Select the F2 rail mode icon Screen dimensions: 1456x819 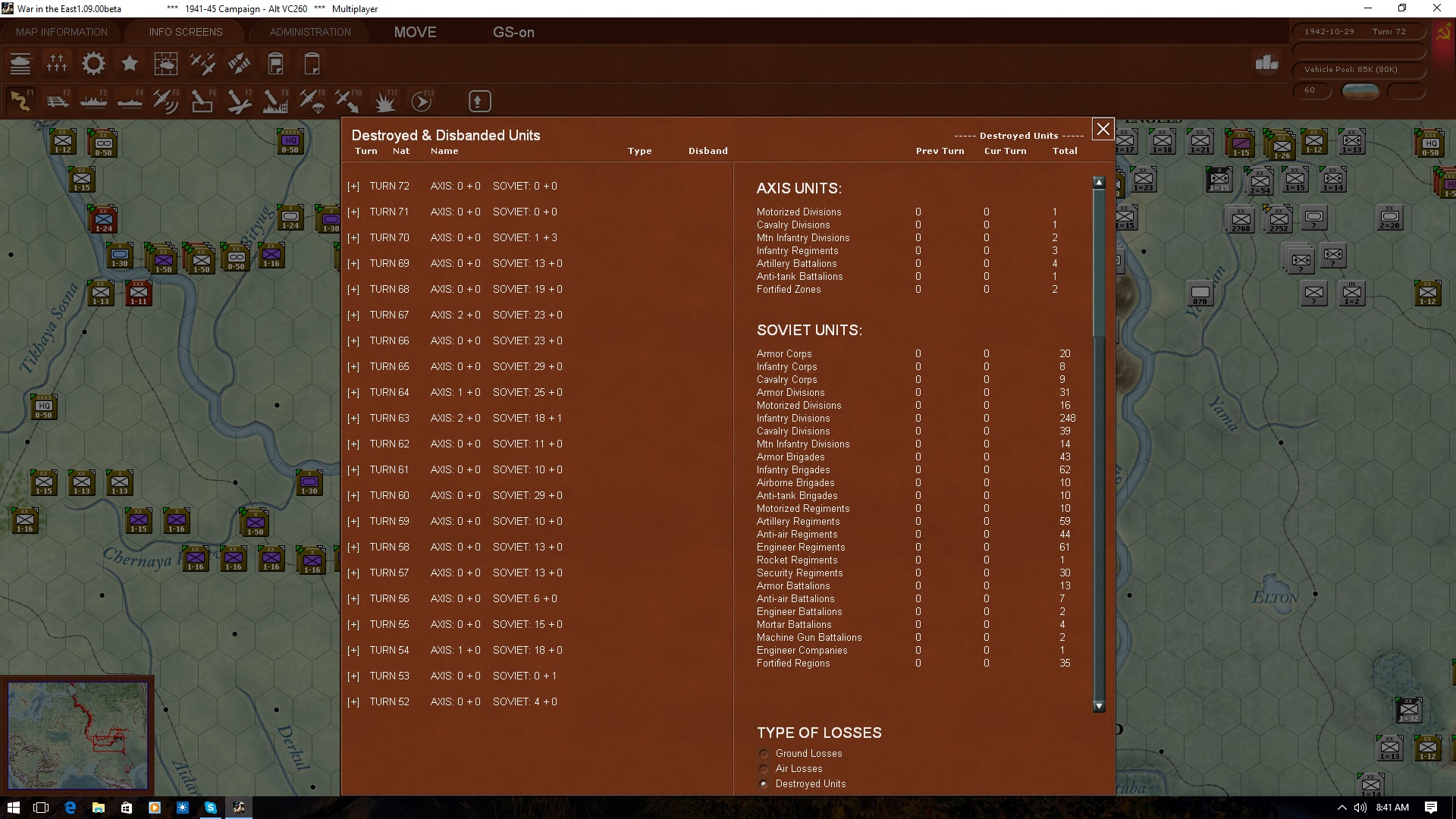point(57,101)
